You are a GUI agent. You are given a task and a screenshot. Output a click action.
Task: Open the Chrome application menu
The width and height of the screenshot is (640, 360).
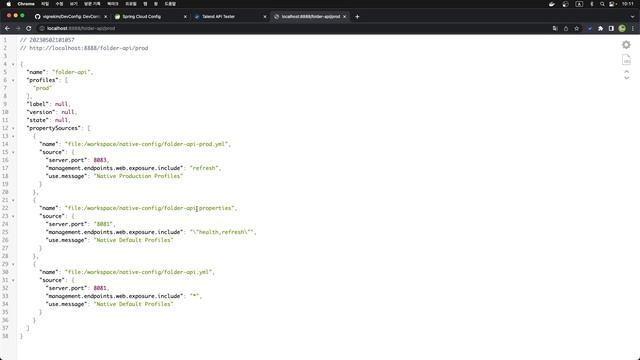point(26,4)
